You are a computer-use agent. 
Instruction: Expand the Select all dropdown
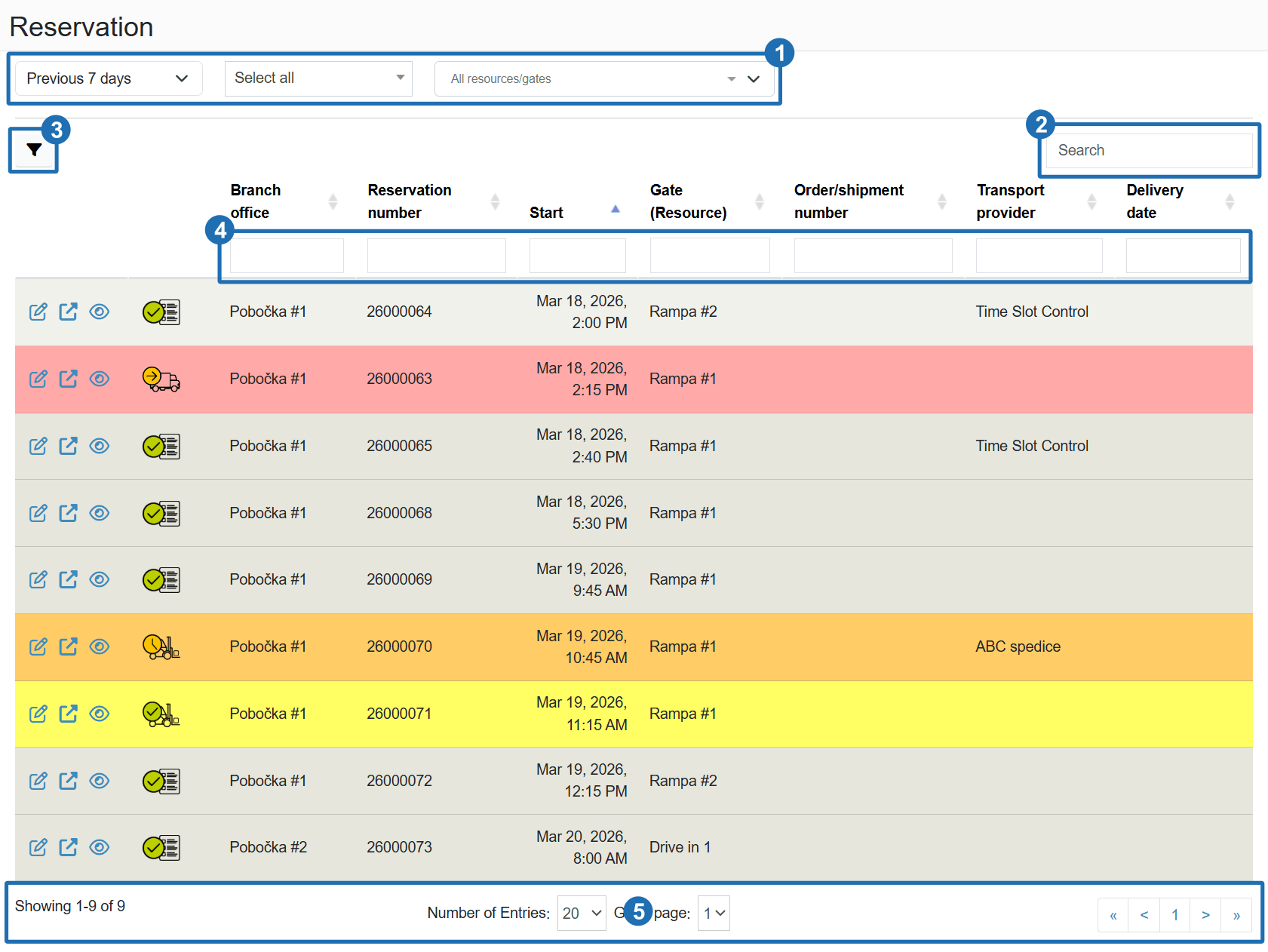(x=318, y=78)
